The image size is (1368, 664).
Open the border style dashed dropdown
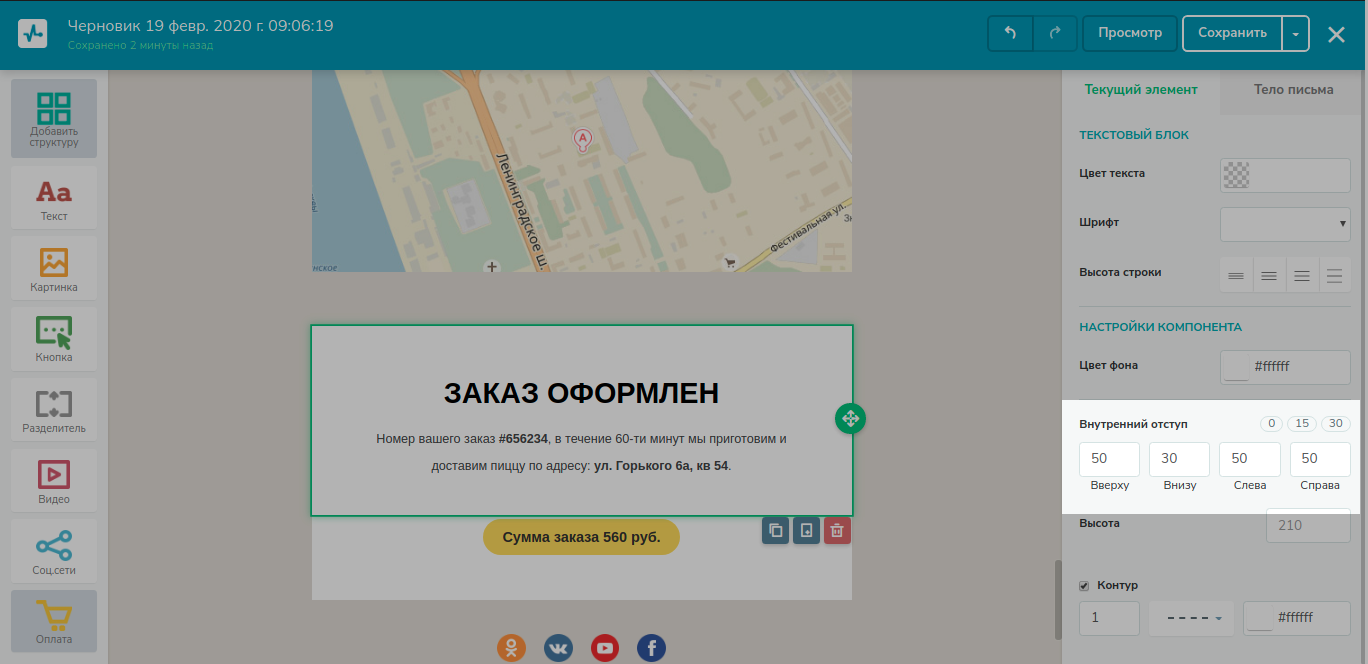1191,618
